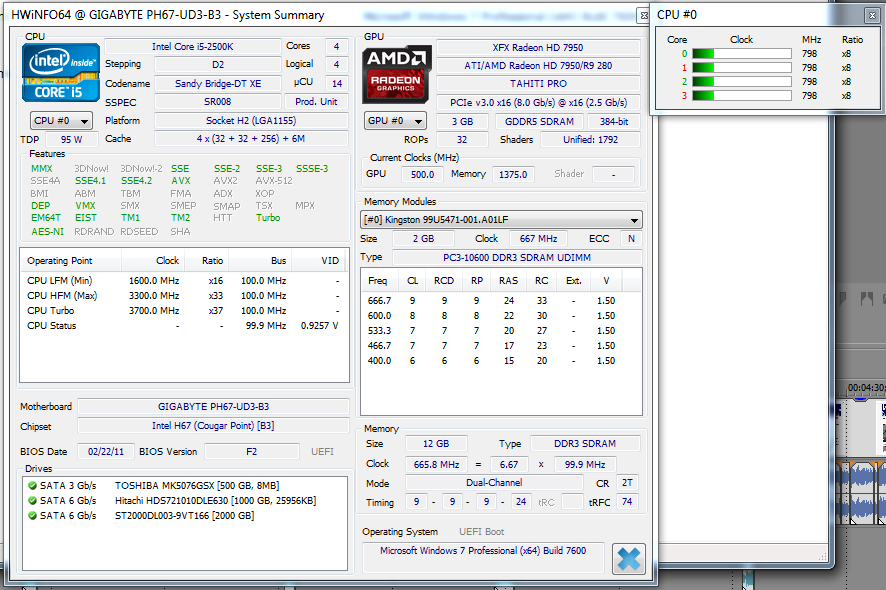The height and width of the screenshot is (590, 886).
Task: Click the AVX feature label
Action: (x=181, y=181)
